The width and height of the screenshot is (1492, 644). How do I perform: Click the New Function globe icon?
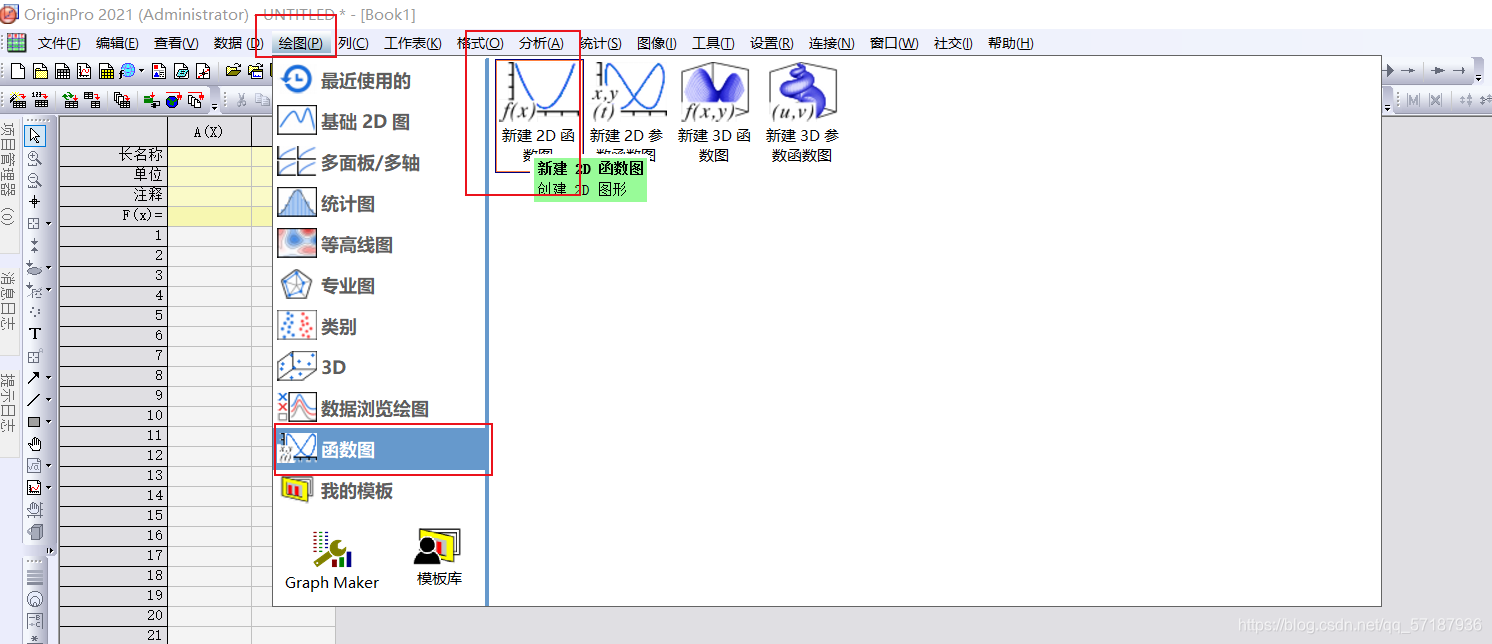point(127,71)
